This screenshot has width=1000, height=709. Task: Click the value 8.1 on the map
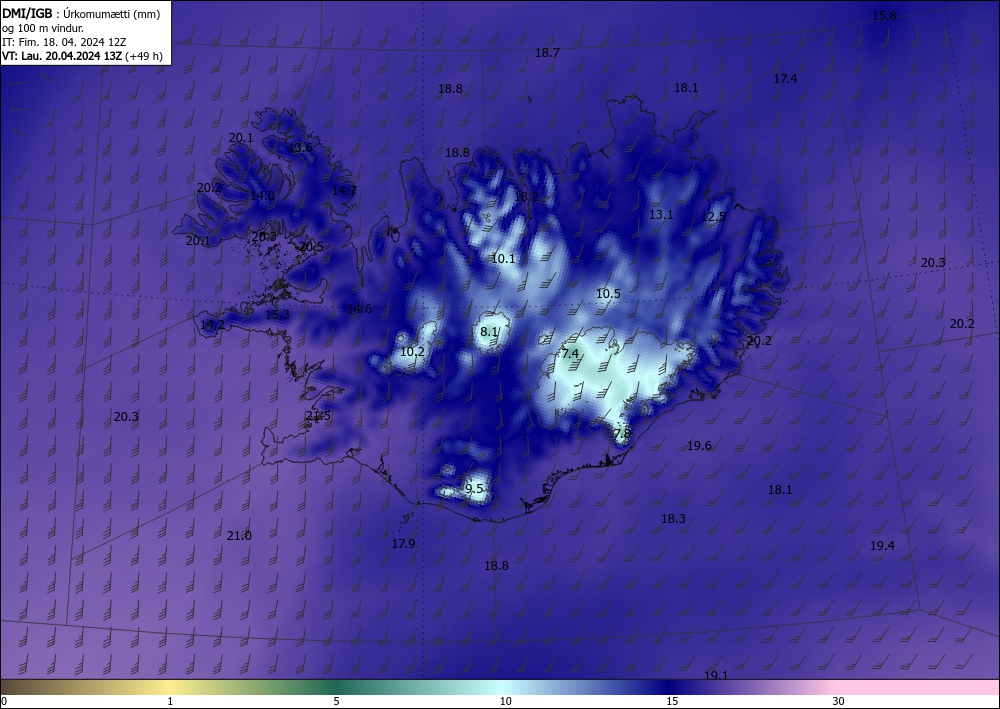pos(489,332)
